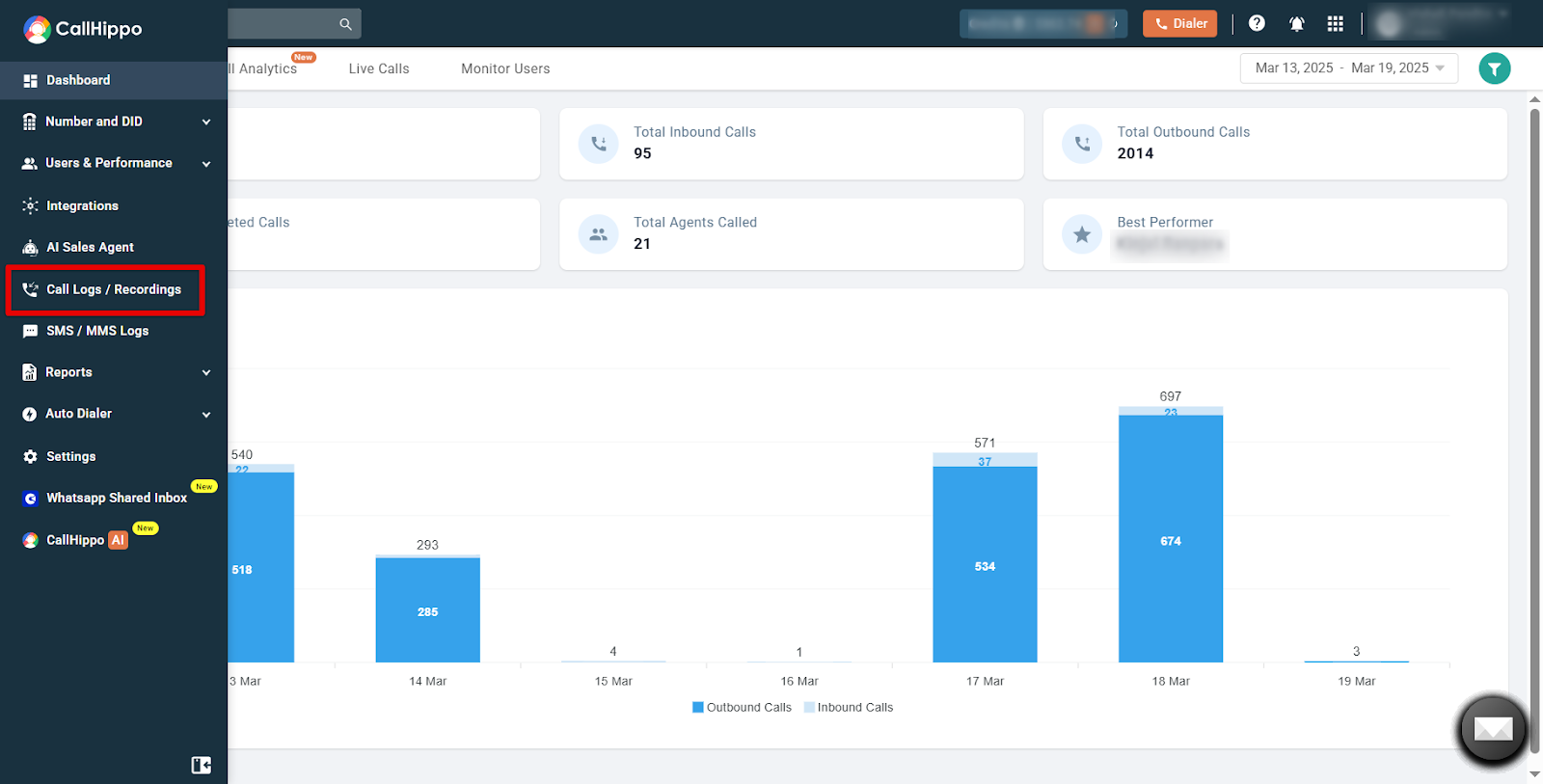
Task: Click the scrollbar down arrow
Action: click(x=1534, y=774)
